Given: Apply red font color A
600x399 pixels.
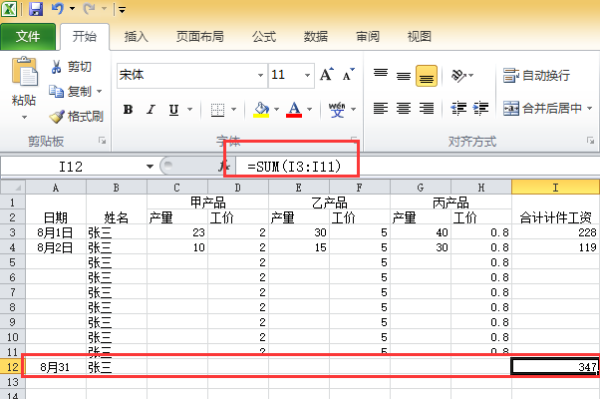Looking at the screenshot, I should 294,110.
